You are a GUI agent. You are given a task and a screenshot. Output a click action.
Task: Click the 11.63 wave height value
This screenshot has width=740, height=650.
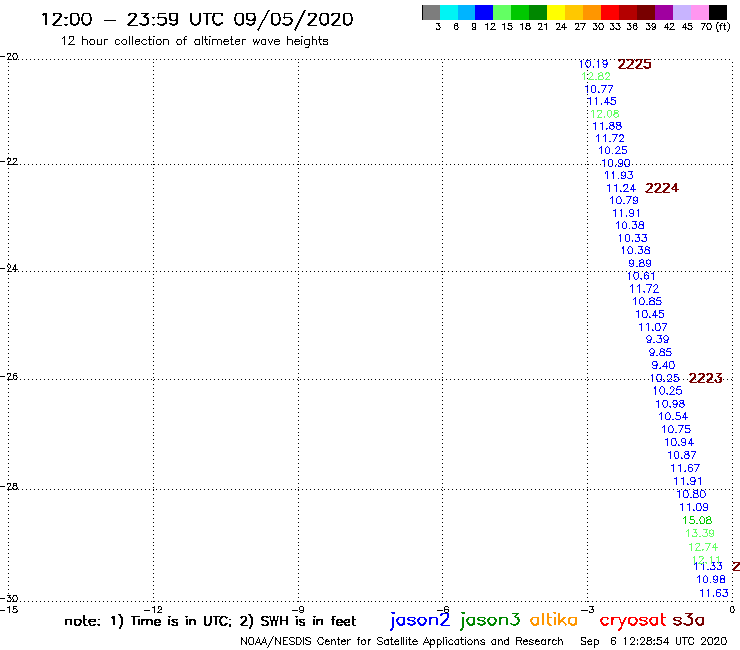714,593
